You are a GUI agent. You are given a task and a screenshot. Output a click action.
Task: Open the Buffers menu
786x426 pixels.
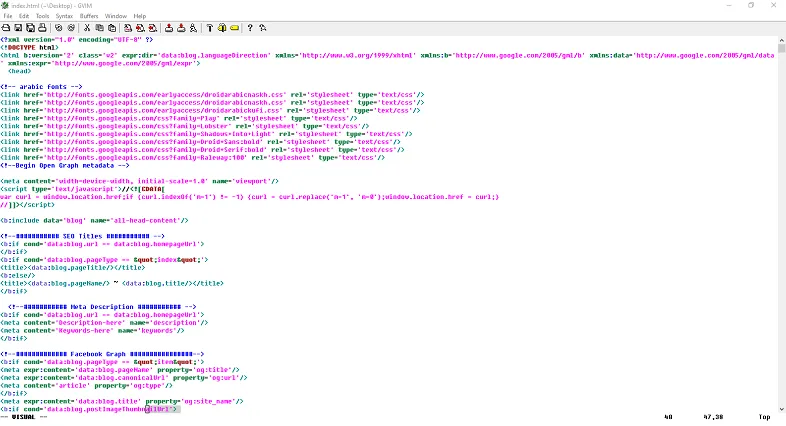[89, 16]
